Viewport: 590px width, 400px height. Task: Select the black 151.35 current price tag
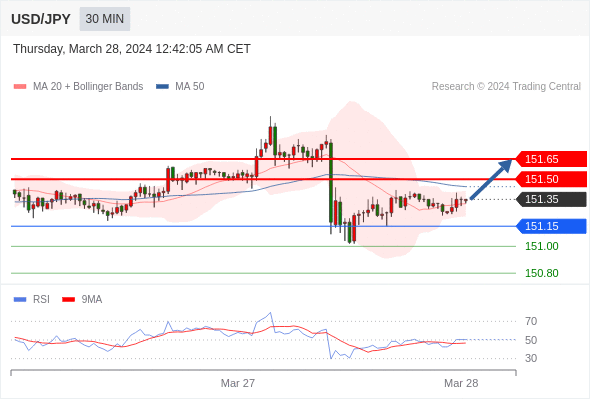pos(551,199)
